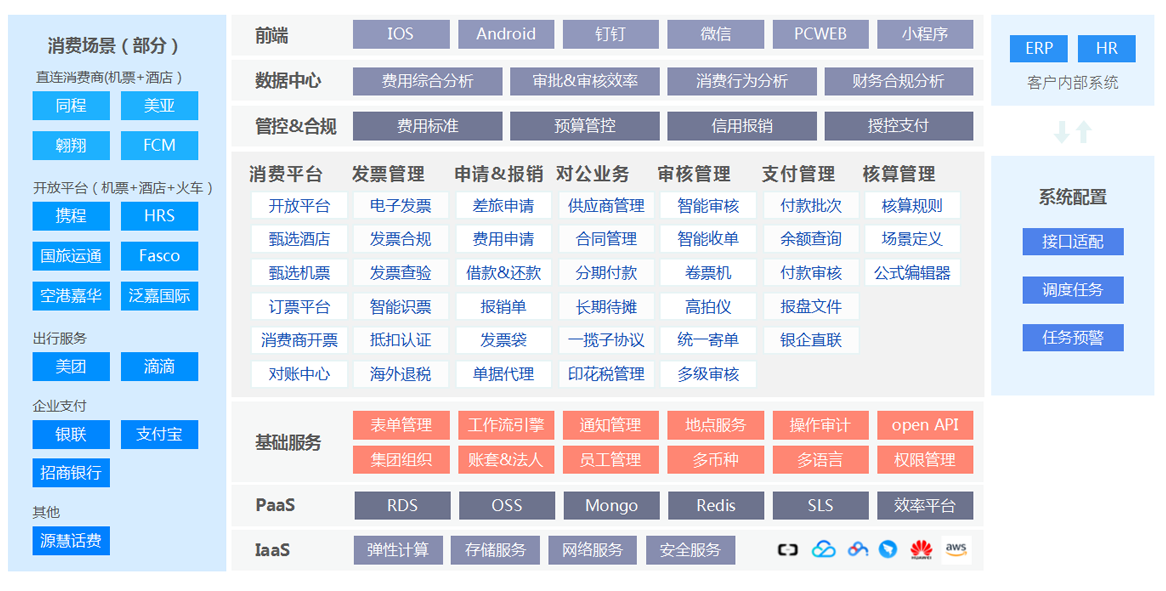Click the 美亚 supplier tile
Screen dimensions: 1166x591
pyautogui.click(x=159, y=106)
